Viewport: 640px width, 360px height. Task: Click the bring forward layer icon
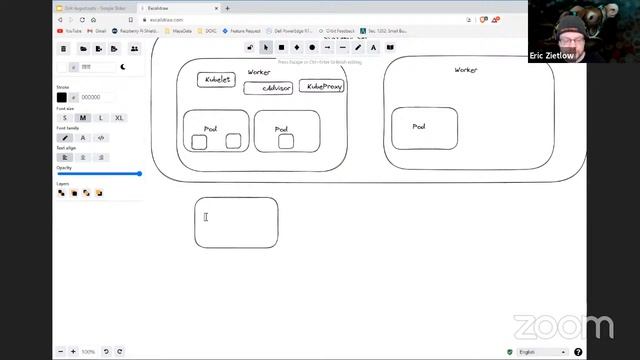[x=86, y=193]
